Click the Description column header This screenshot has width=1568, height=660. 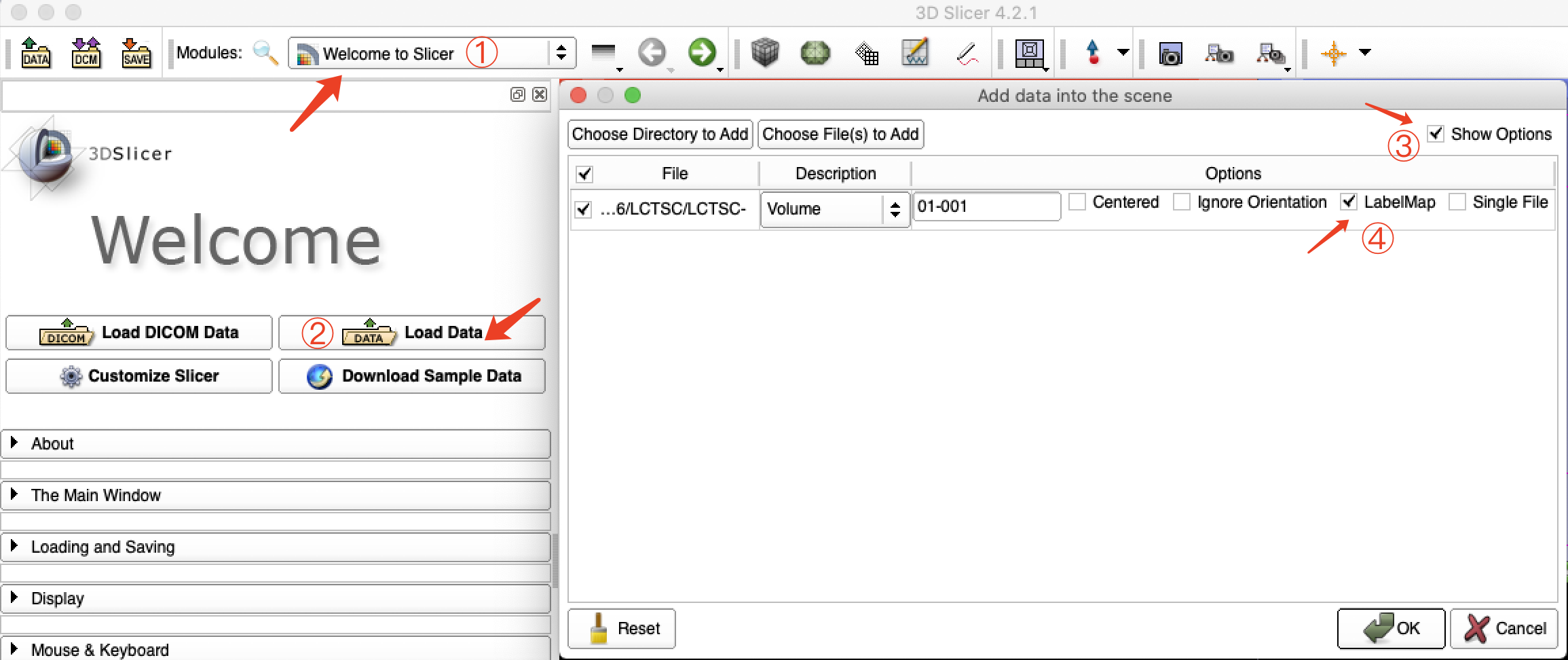pyautogui.click(x=836, y=174)
